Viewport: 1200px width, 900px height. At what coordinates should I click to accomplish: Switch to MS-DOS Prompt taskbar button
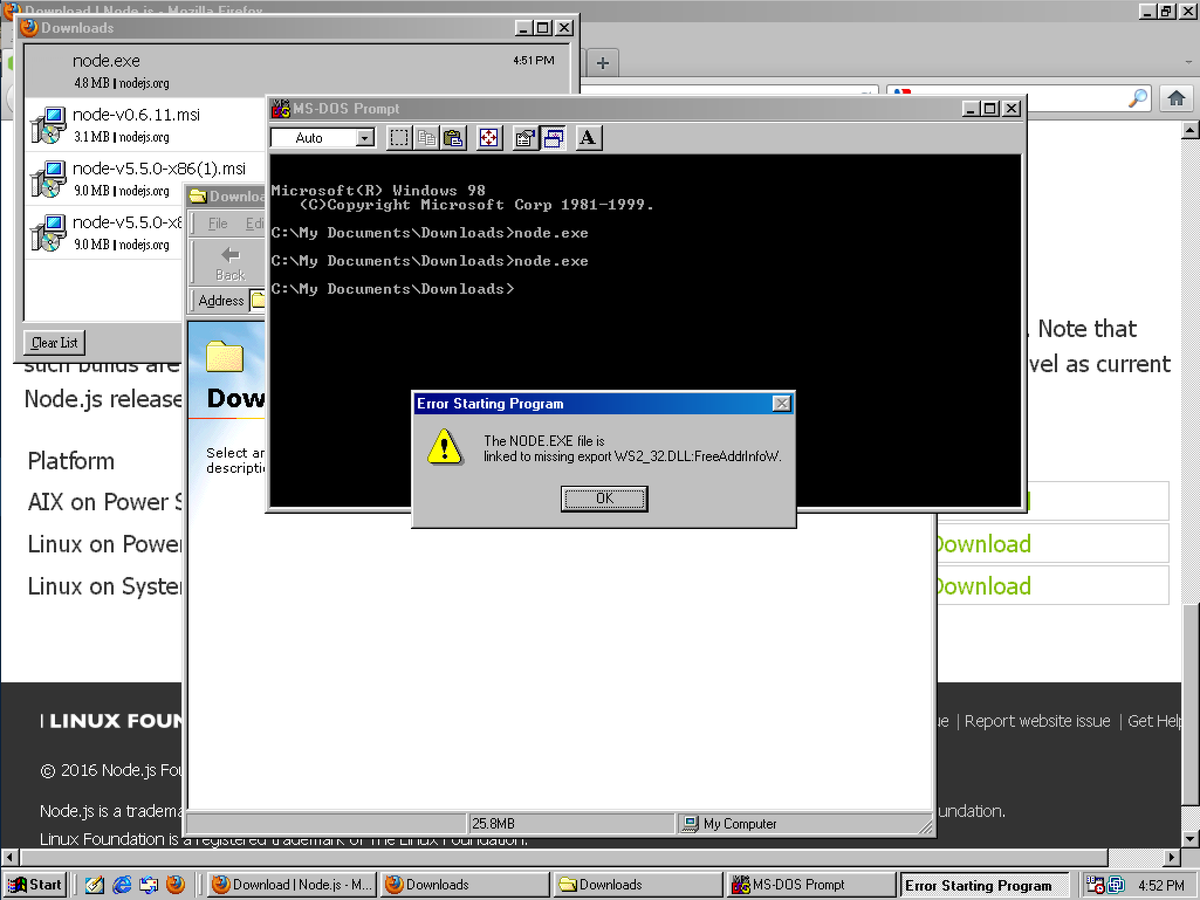tap(811, 884)
